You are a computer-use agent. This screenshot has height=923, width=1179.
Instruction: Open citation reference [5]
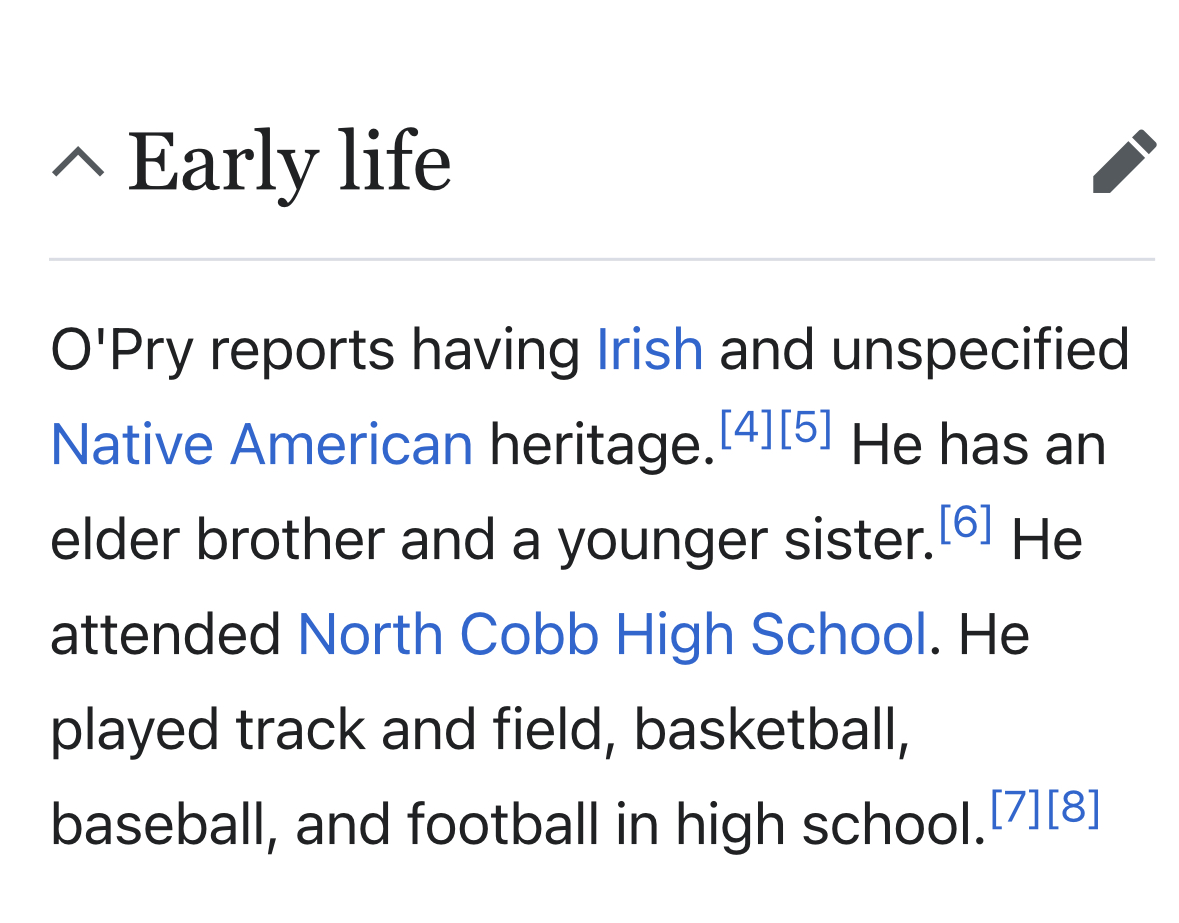pos(805,430)
